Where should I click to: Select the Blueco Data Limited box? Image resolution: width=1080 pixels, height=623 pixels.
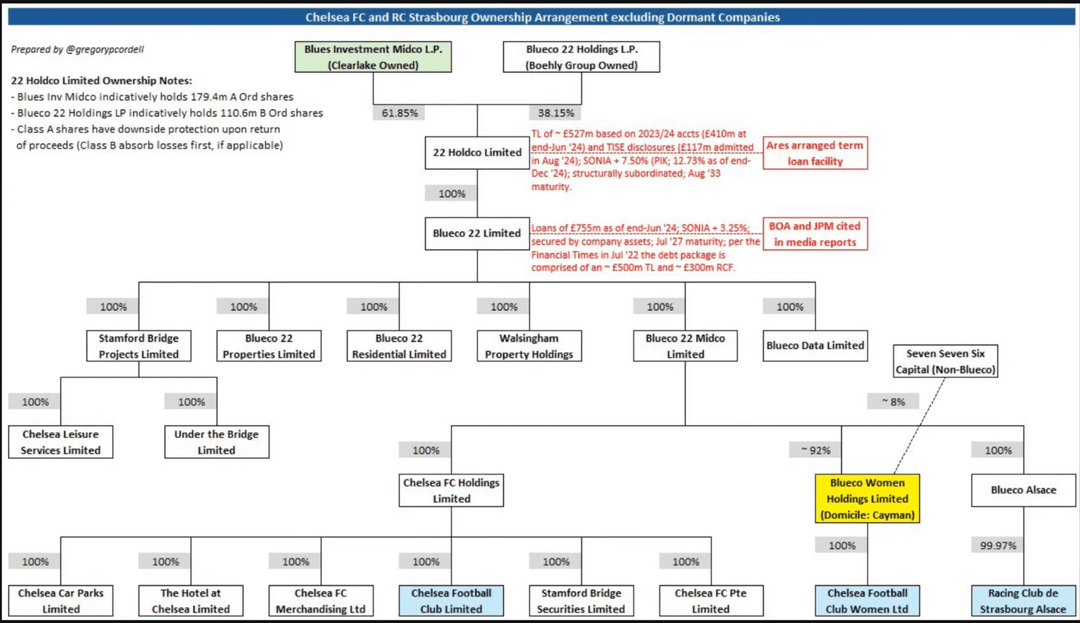[815, 346]
